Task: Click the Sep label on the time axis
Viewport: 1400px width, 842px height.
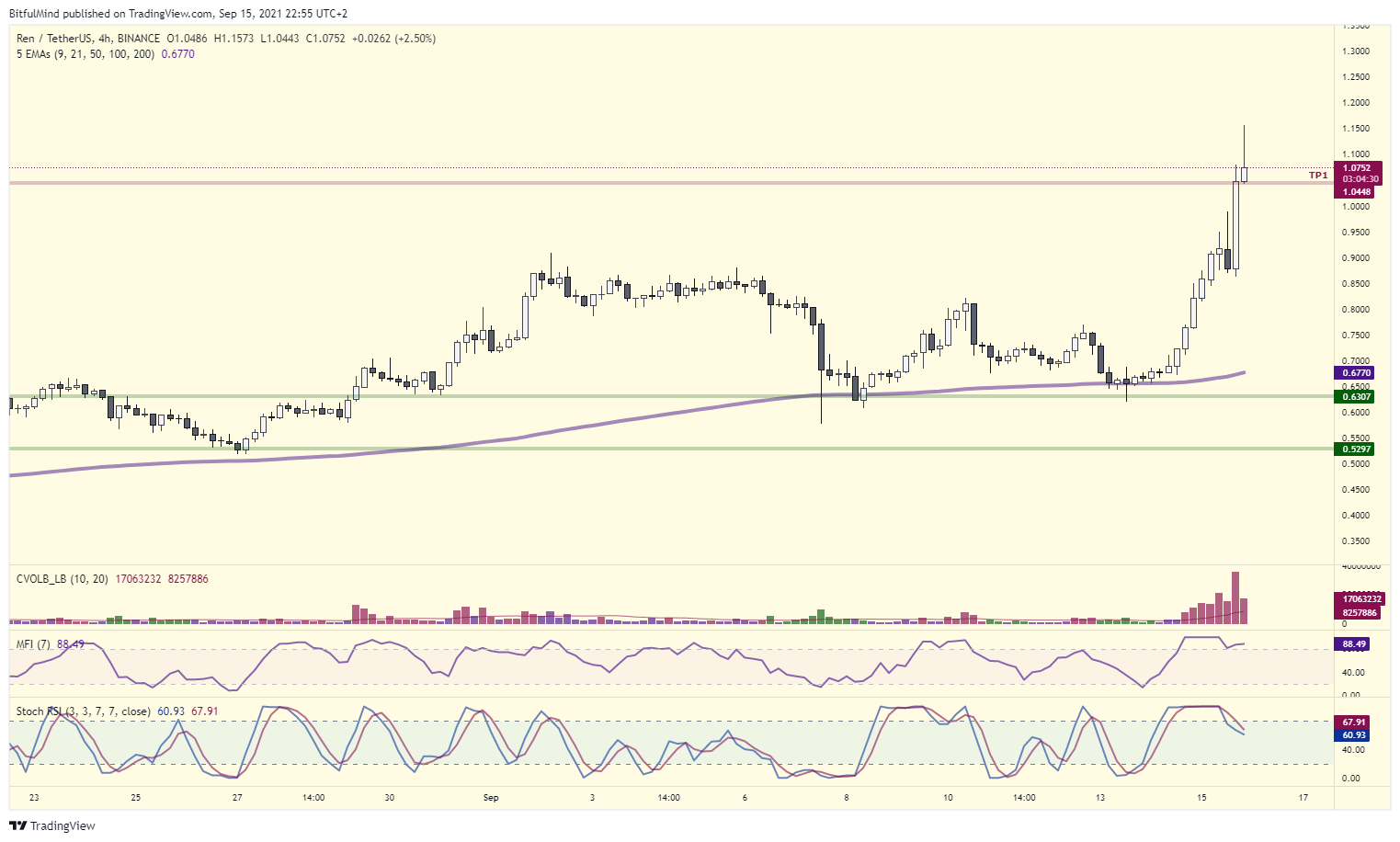Action: [491, 798]
